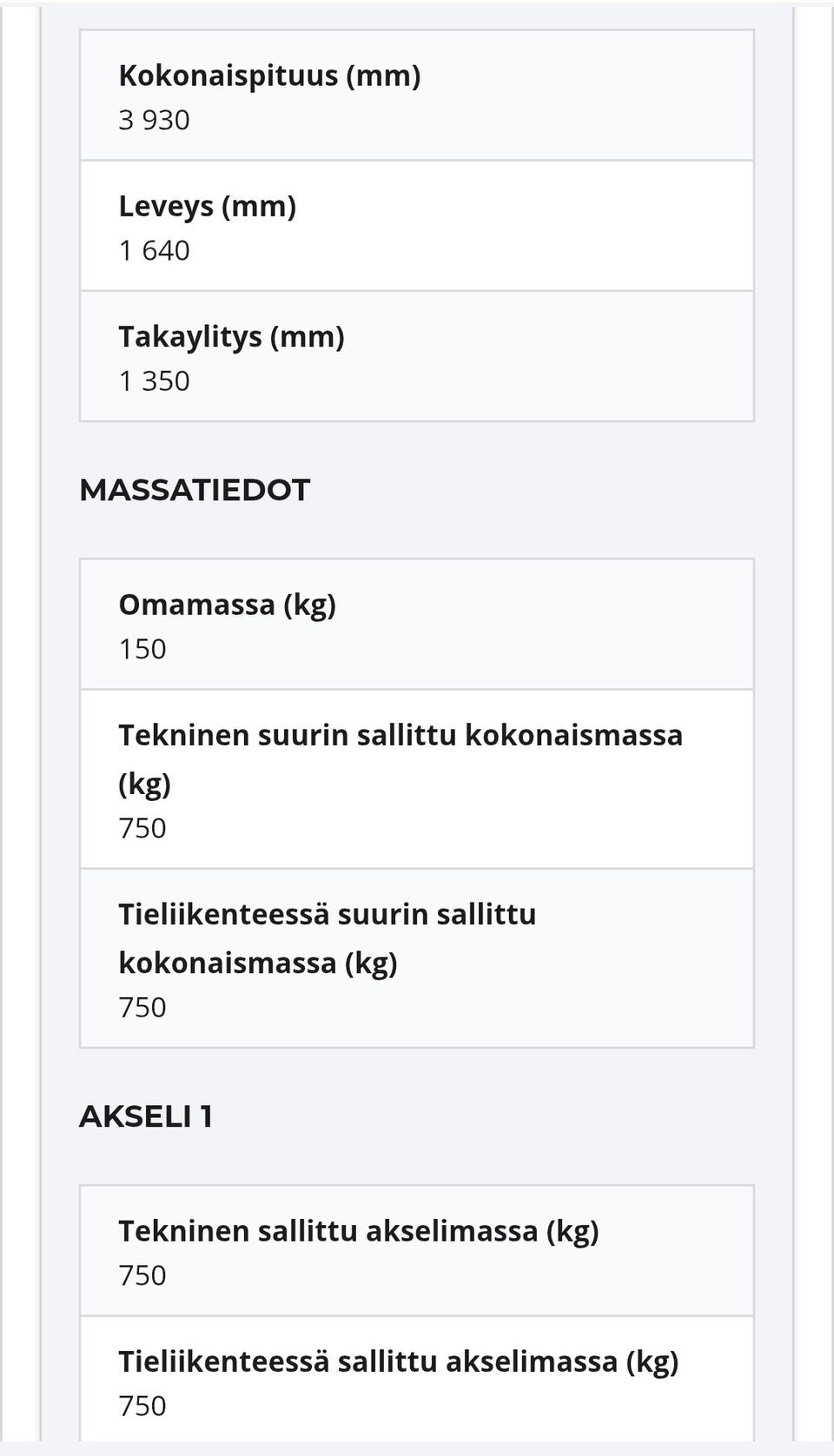Select the 750 under Tekninen suurin kokonaismassa

coord(142,828)
